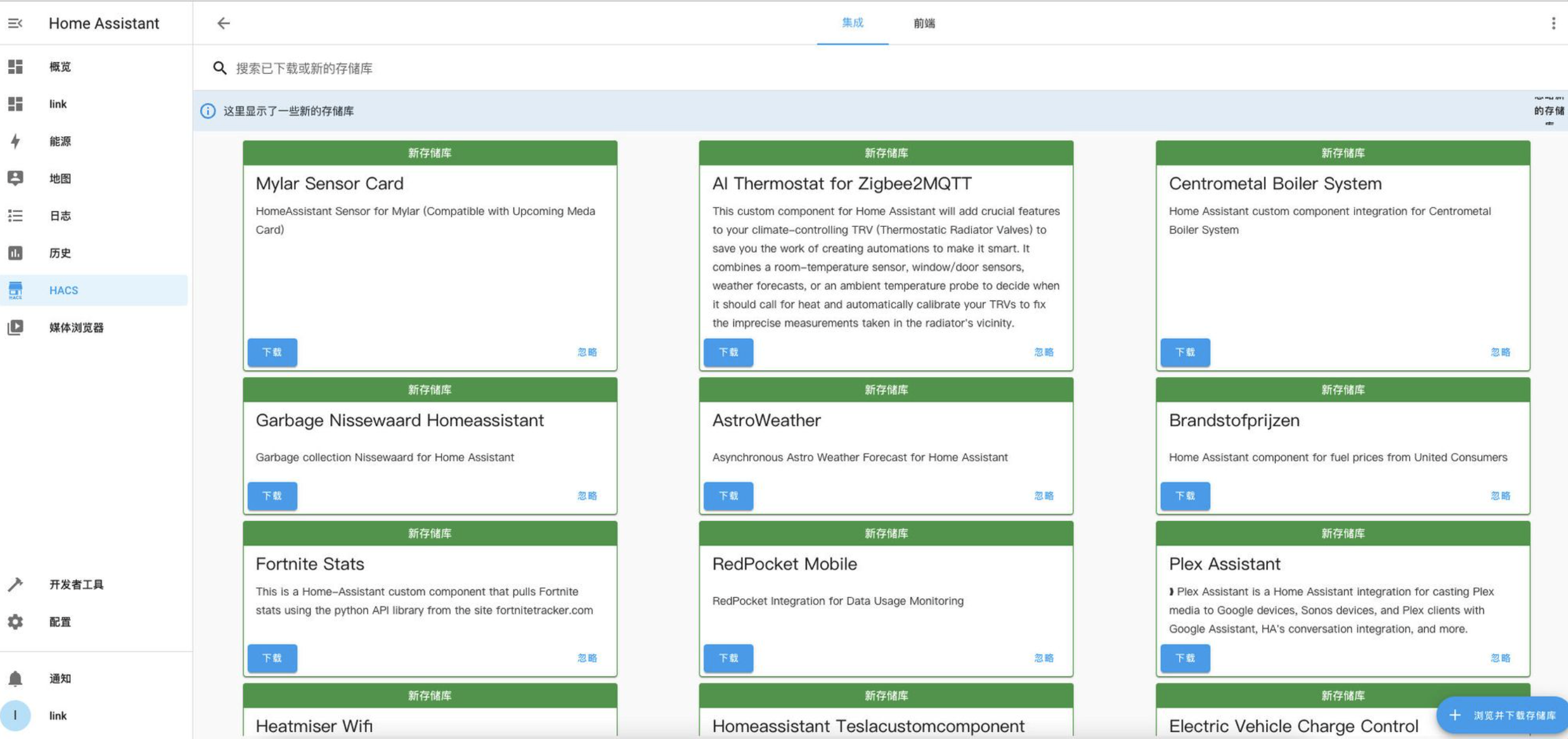
Task: Click the 地图 map icon
Action: click(x=15, y=179)
